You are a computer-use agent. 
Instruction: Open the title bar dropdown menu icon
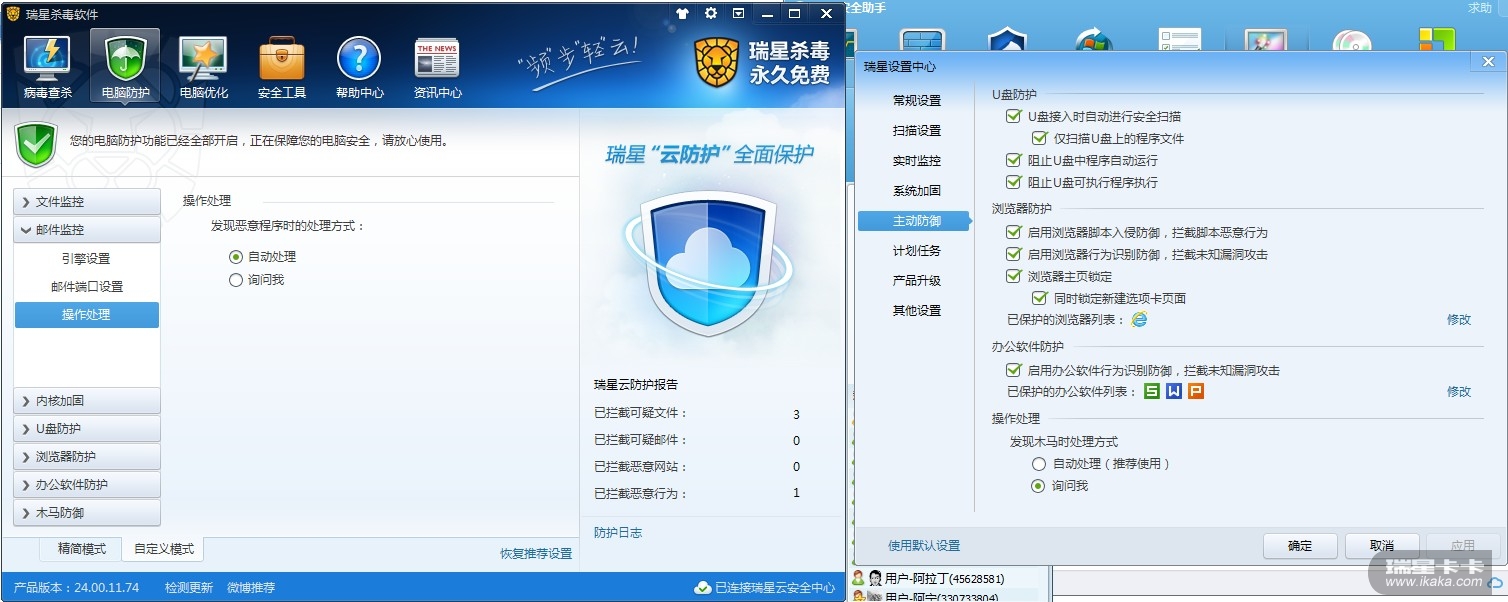pyautogui.click(x=738, y=13)
